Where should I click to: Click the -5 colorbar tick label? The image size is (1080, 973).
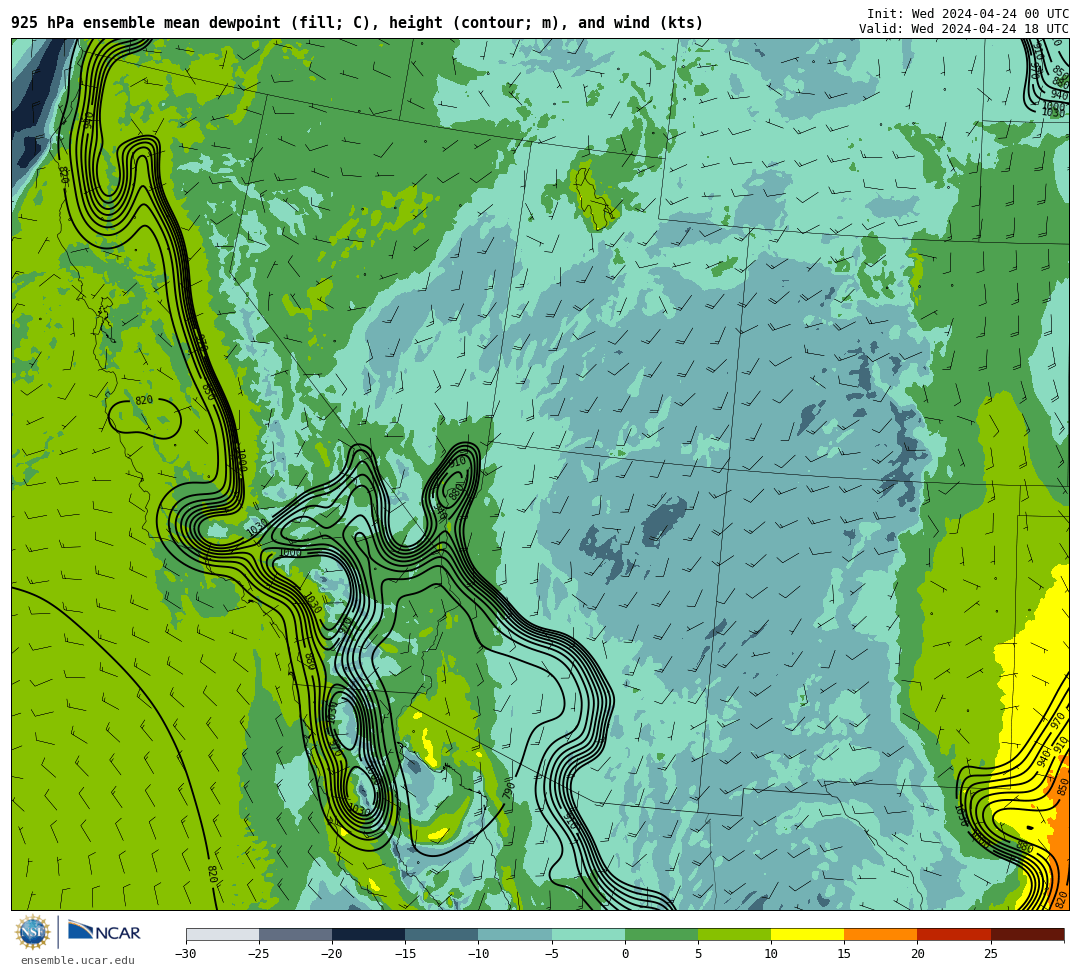(552, 954)
